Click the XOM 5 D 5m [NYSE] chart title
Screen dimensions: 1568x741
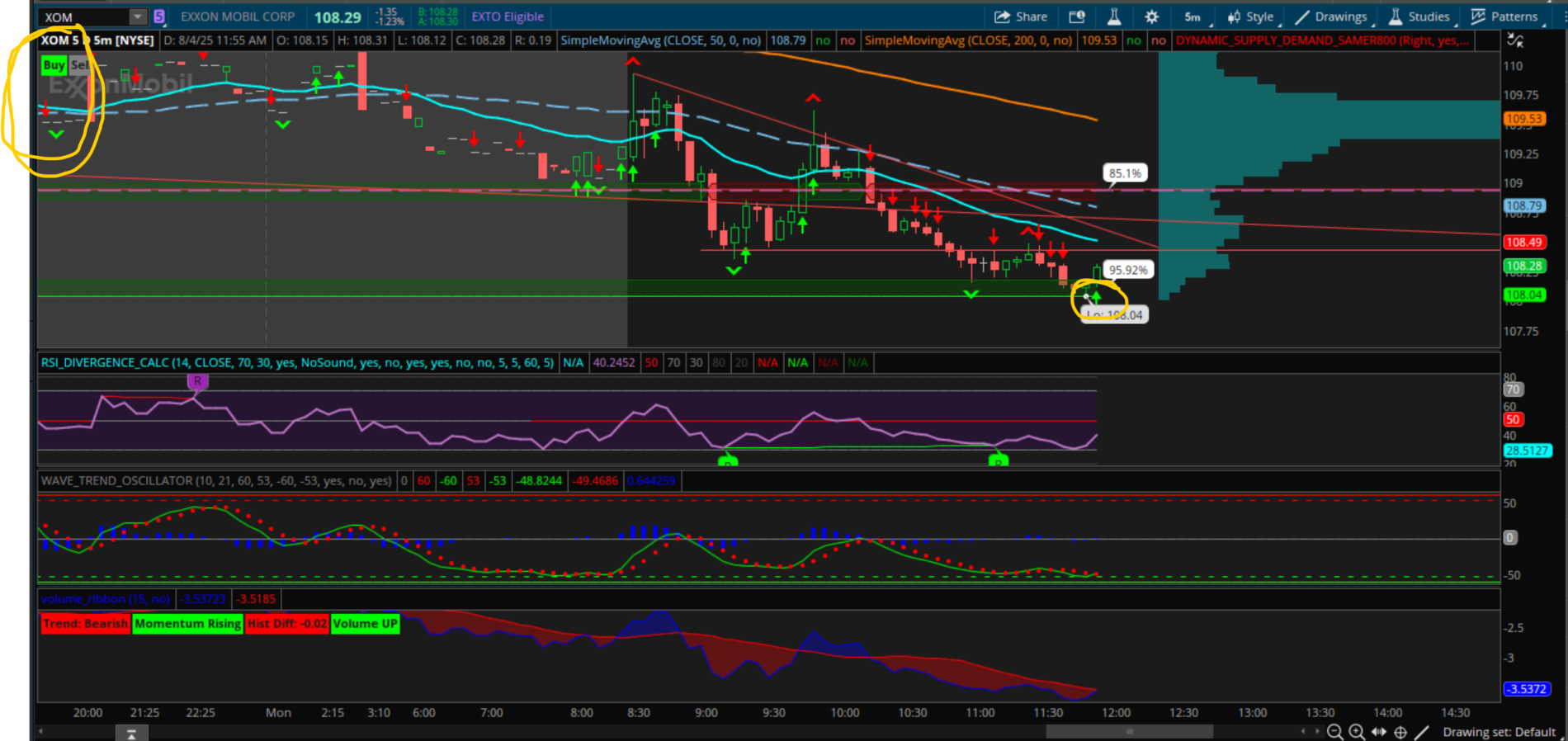(x=97, y=40)
